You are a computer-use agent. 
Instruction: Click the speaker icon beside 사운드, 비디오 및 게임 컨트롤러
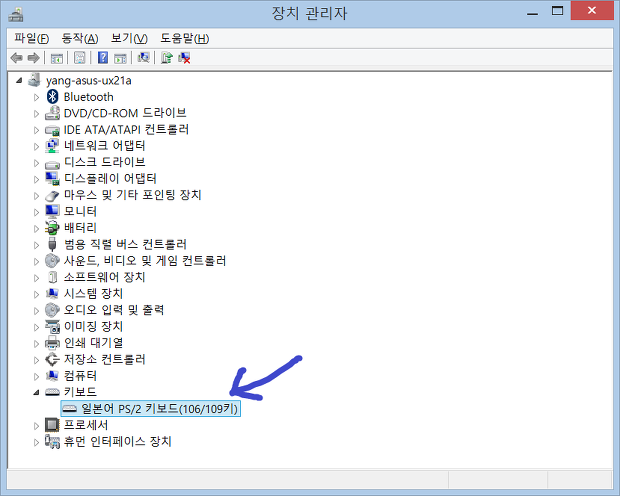pyautogui.click(x=52, y=261)
